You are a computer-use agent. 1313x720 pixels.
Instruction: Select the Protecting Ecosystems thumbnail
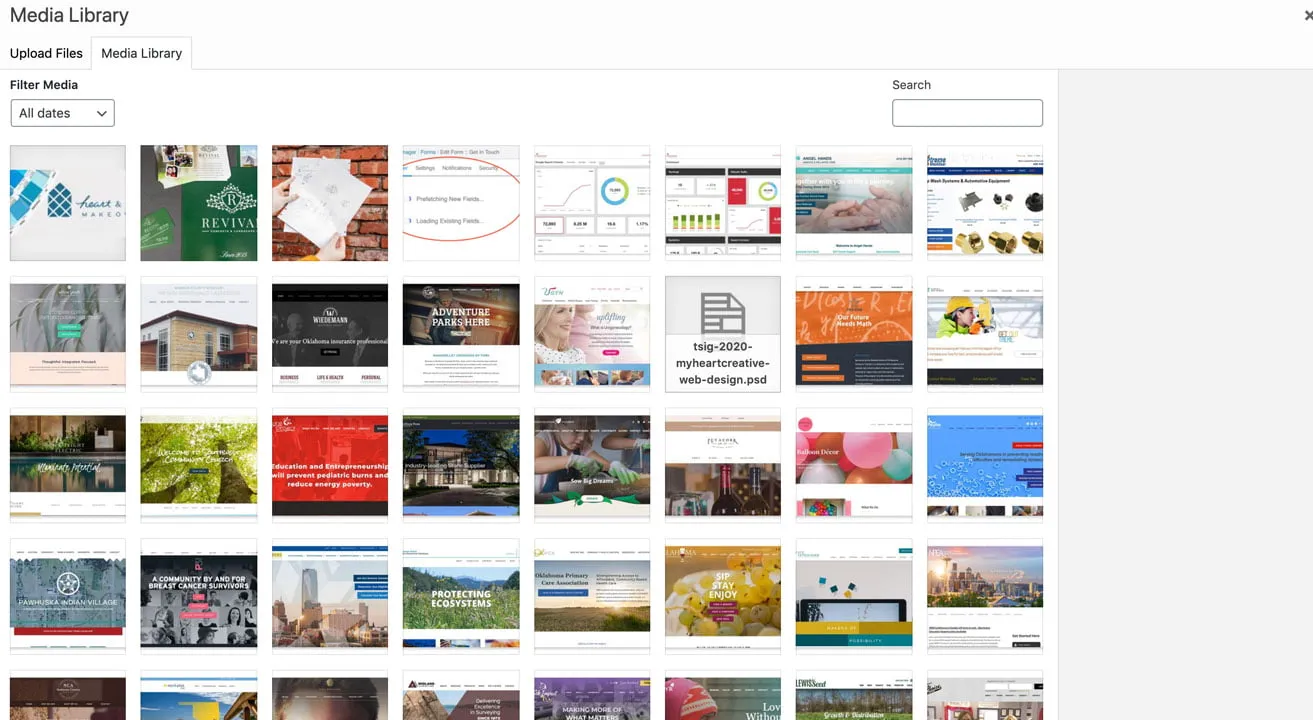click(461, 596)
